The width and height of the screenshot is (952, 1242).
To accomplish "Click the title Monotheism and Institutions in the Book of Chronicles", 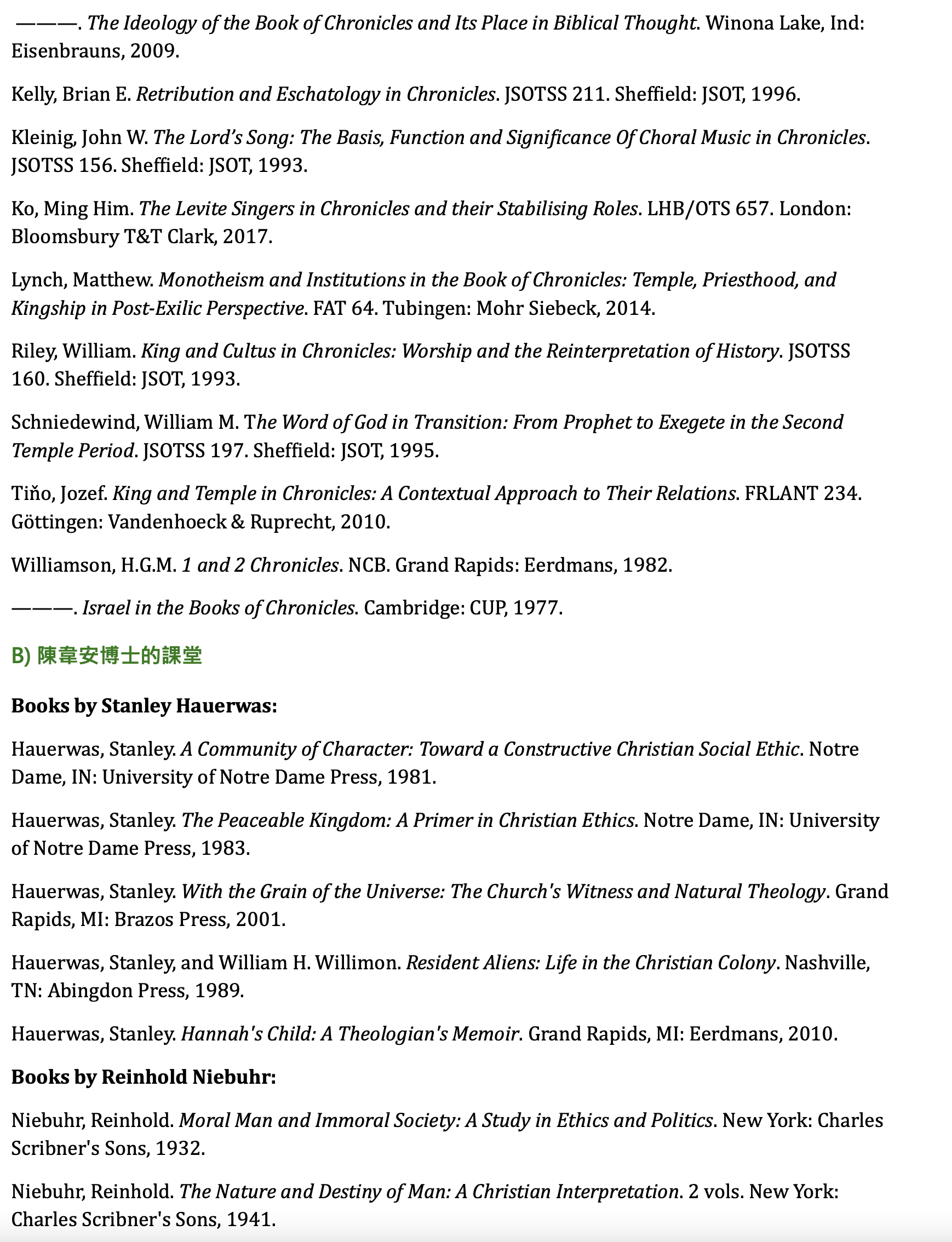I will click(x=424, y=294).
